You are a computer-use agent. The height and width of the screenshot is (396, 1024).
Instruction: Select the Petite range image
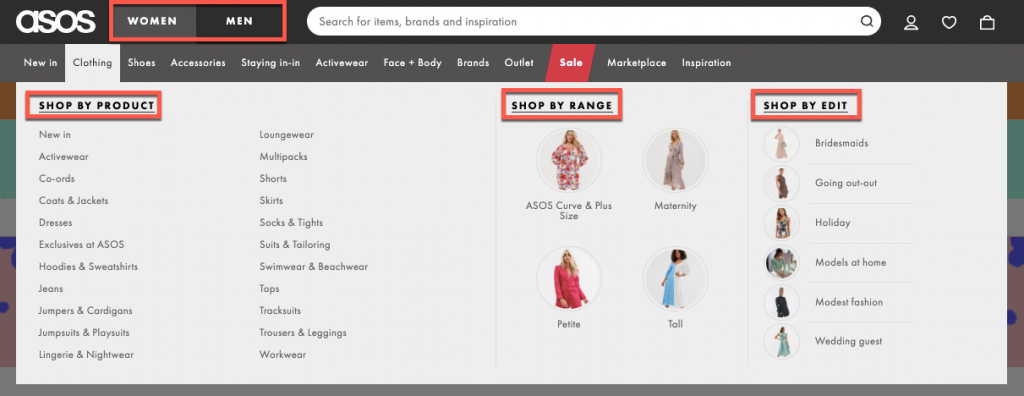pos(569,279)
